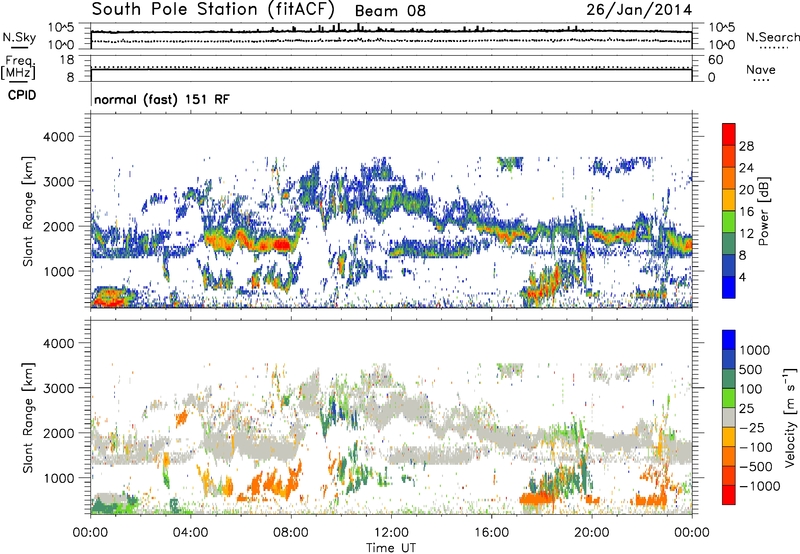Select the Time UT axis label
800x554 pixels.
pos(391,548)
